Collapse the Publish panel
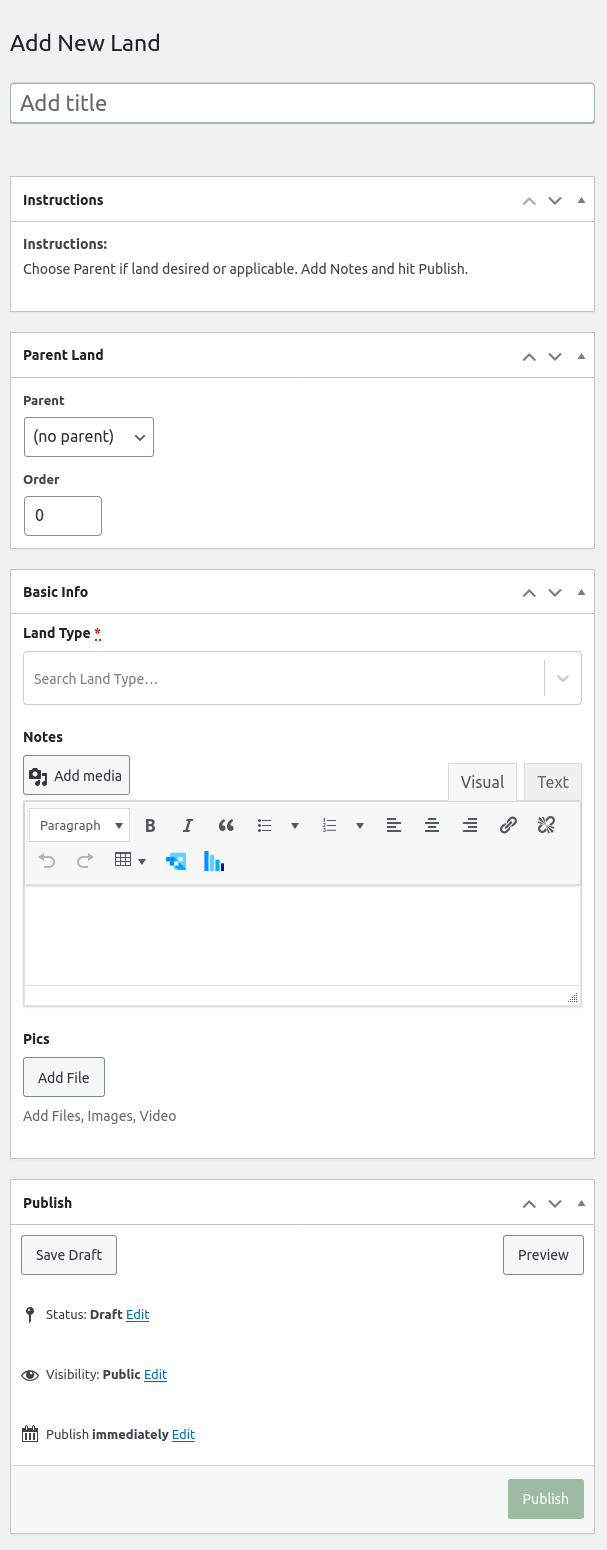This screenshot has height=1550, width=607. [582, 1203]
